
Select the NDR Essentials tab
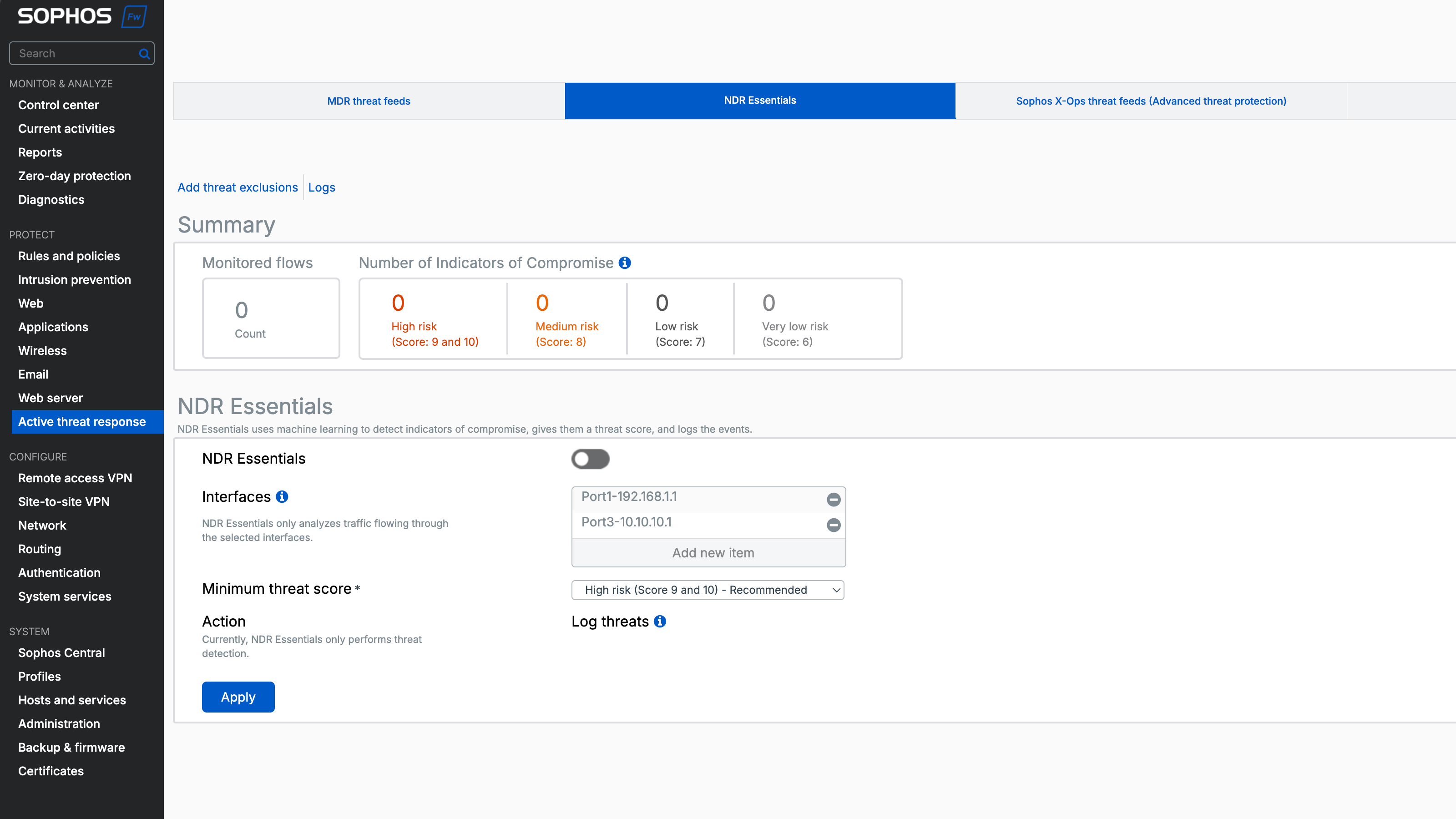(760, 101)
